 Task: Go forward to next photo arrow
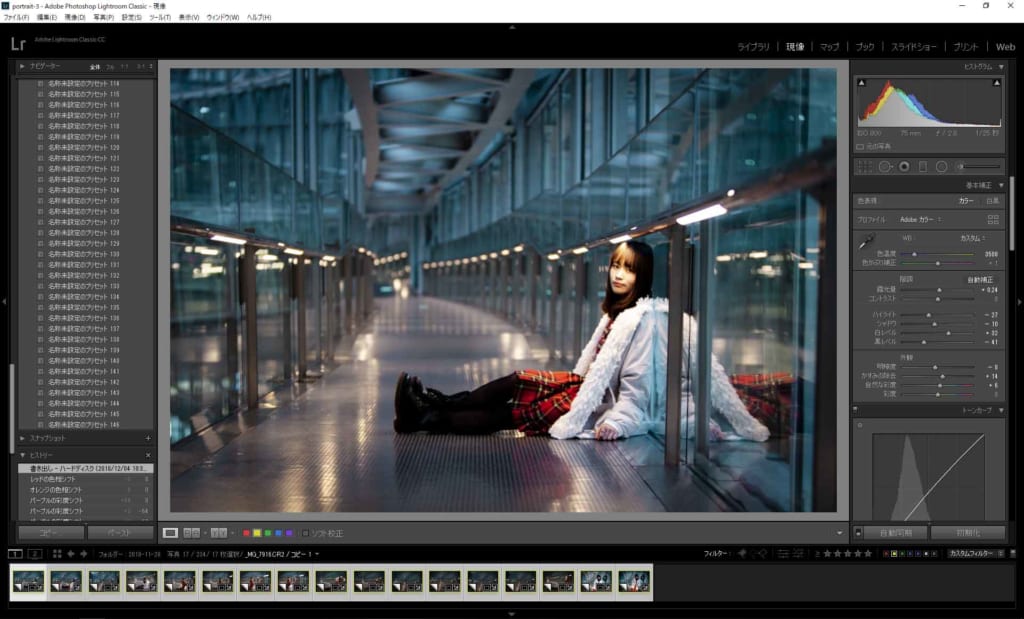click(84, 554)
